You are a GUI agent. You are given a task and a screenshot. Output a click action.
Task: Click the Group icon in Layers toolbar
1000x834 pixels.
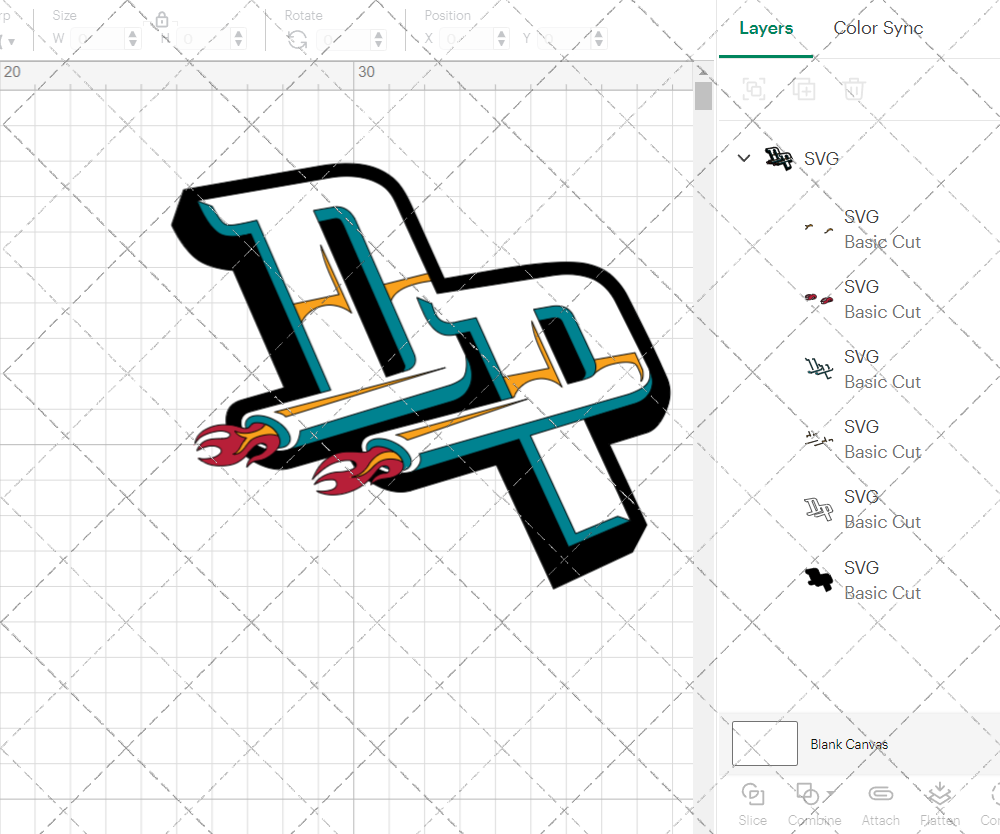point(754,89)
